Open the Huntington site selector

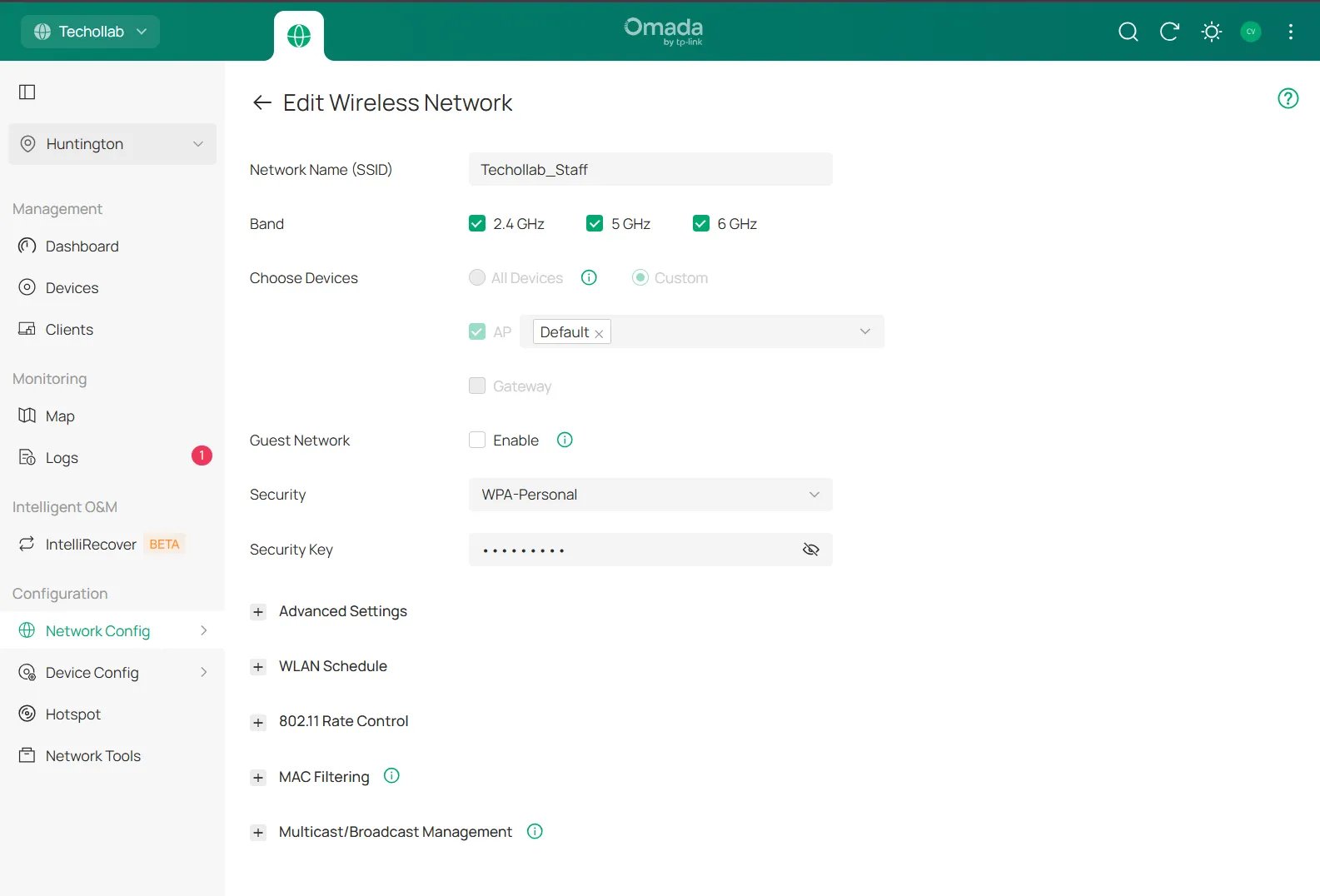tap(112, 144)
